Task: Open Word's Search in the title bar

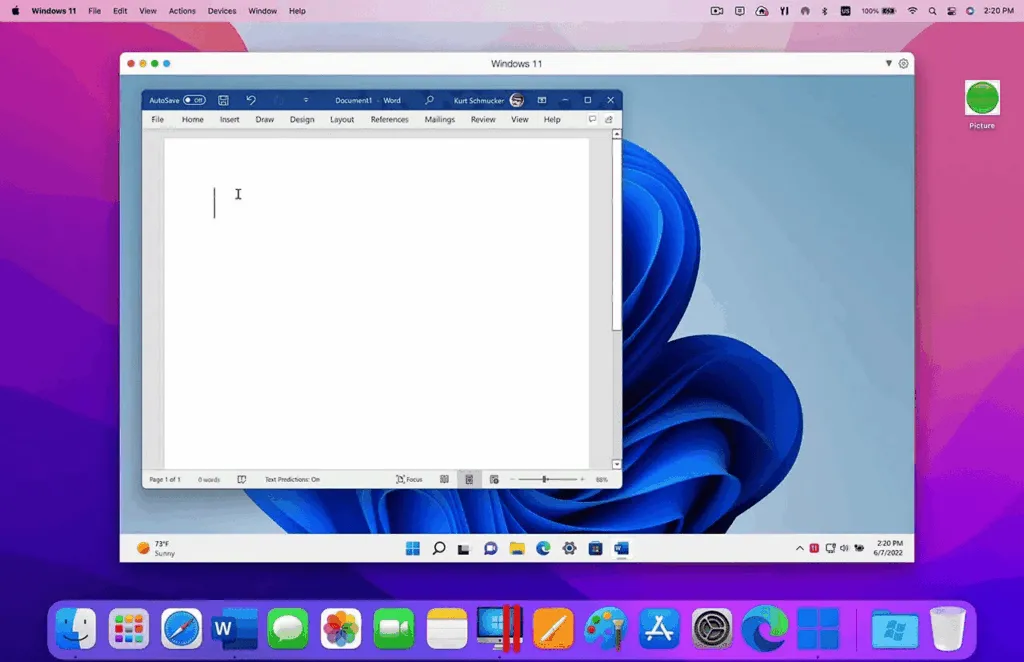Action: click(x=430, y=100)
